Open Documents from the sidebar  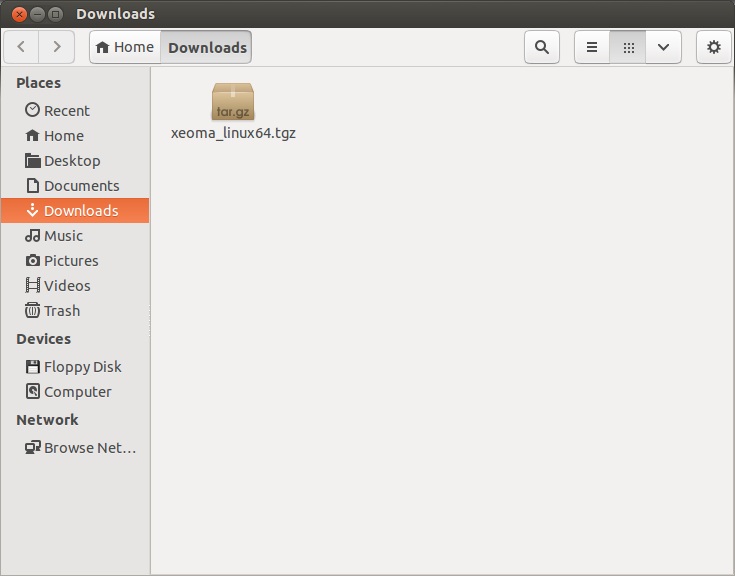(80, 186)
